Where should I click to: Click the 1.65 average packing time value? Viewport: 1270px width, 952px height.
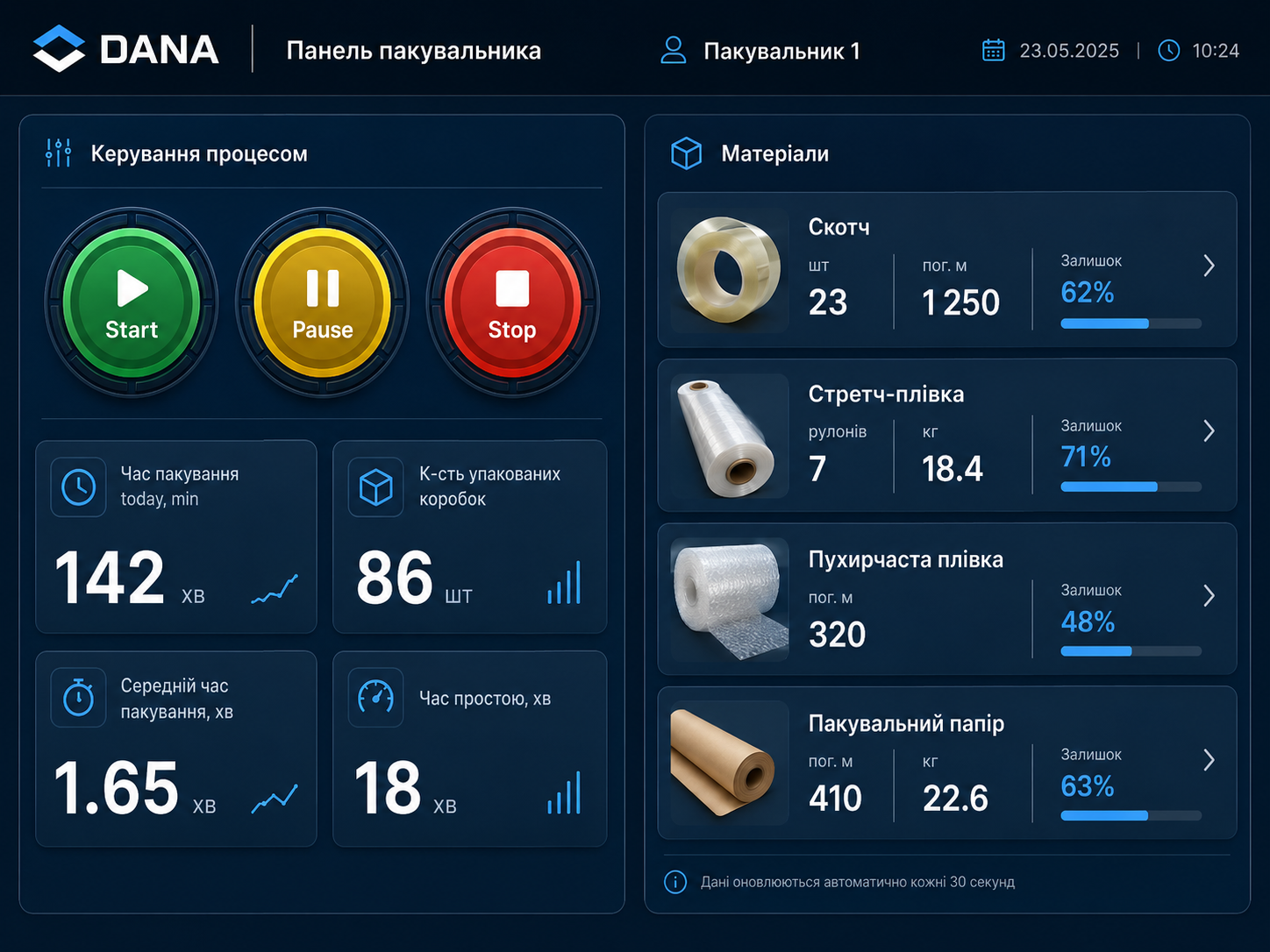117,788
